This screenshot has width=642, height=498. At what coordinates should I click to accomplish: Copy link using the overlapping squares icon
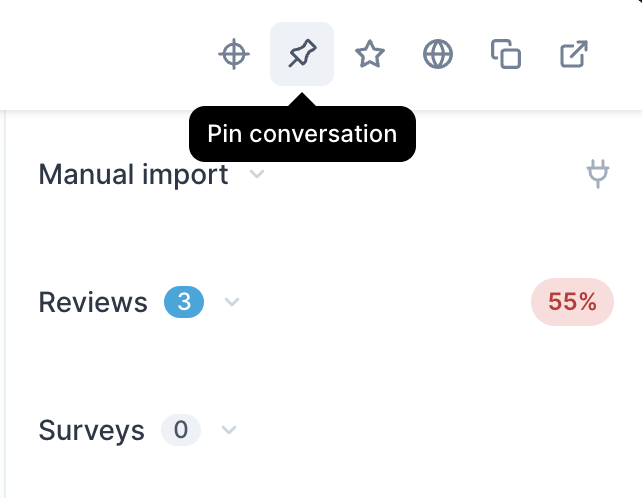pos(506,54)
